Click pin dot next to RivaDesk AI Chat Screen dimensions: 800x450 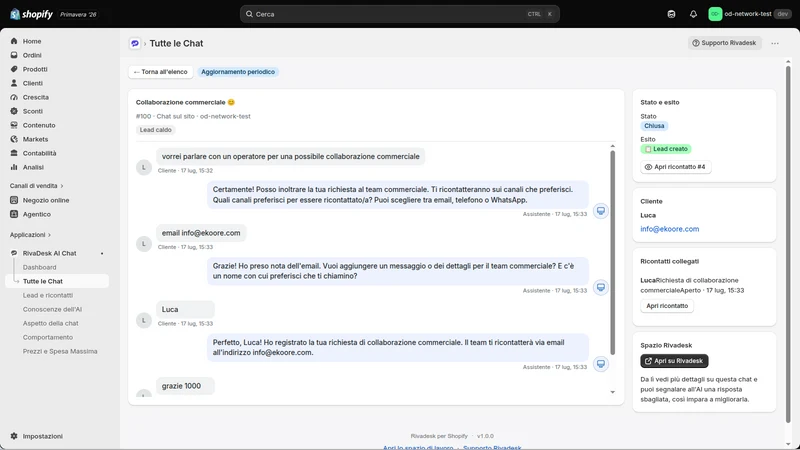pyautogui.click(x=102, y=254)
